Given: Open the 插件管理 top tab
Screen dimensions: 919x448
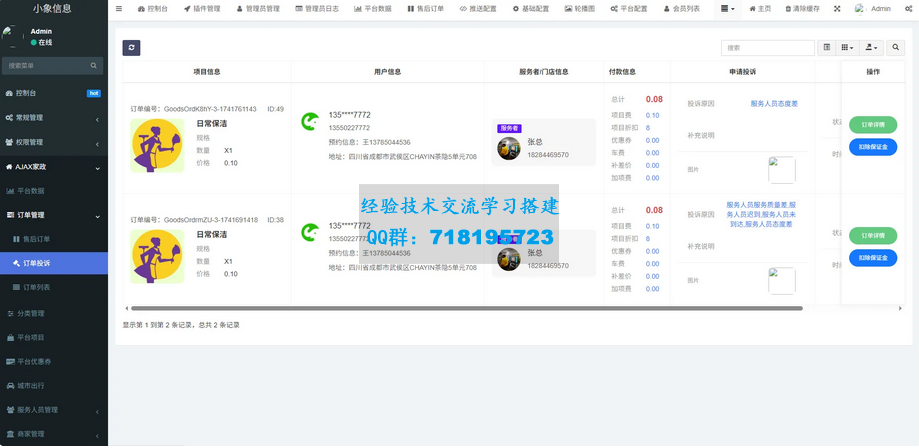Looking at the screenshot, I should [x=202, y=9].
